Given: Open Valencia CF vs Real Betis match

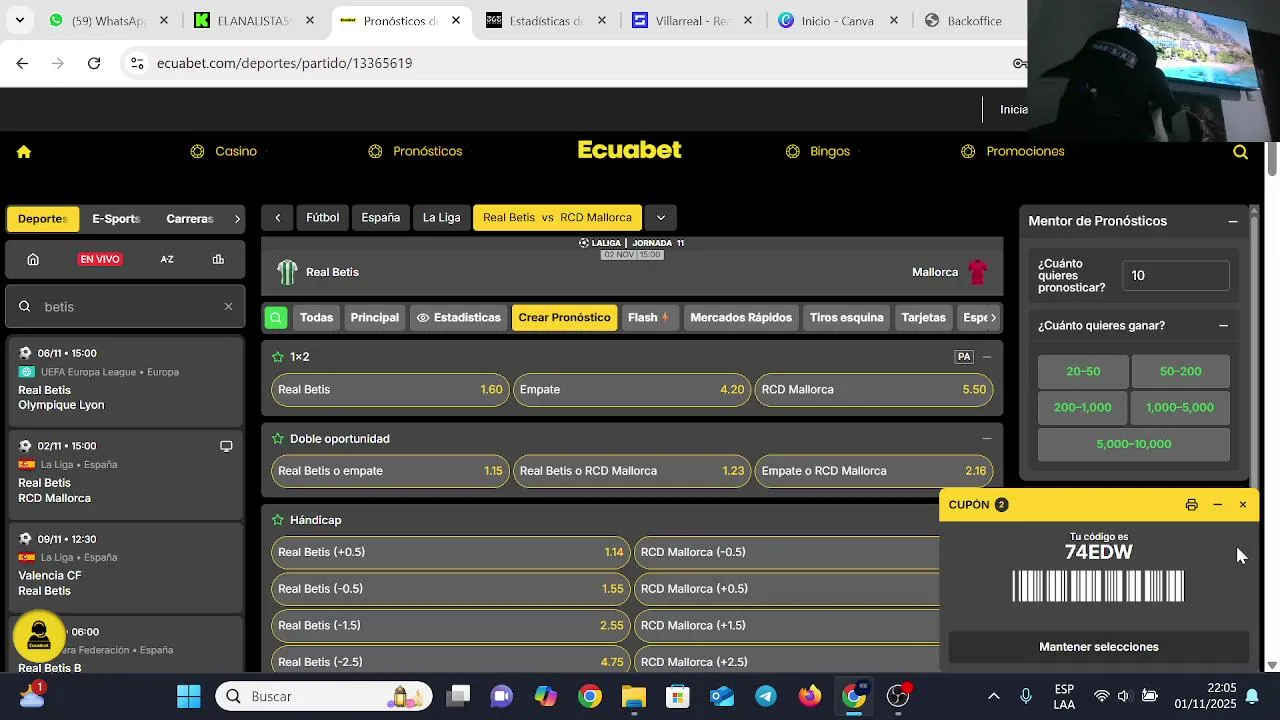Looking at the screenshot, I should click(125, 567).
